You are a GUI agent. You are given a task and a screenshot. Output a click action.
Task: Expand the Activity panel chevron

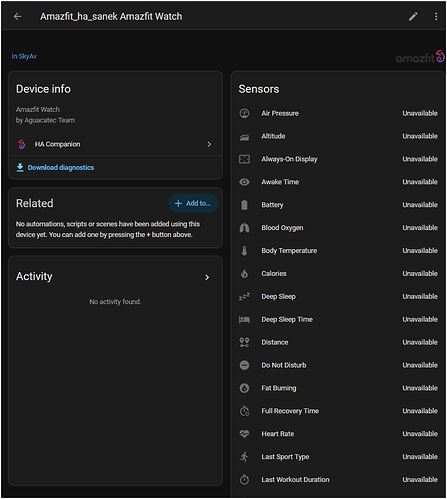pos(207,277)
